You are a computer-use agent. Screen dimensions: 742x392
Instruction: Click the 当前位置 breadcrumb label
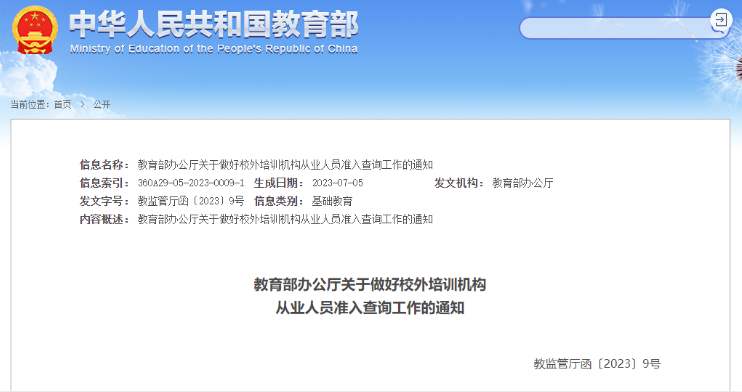(x=30, y=105)
